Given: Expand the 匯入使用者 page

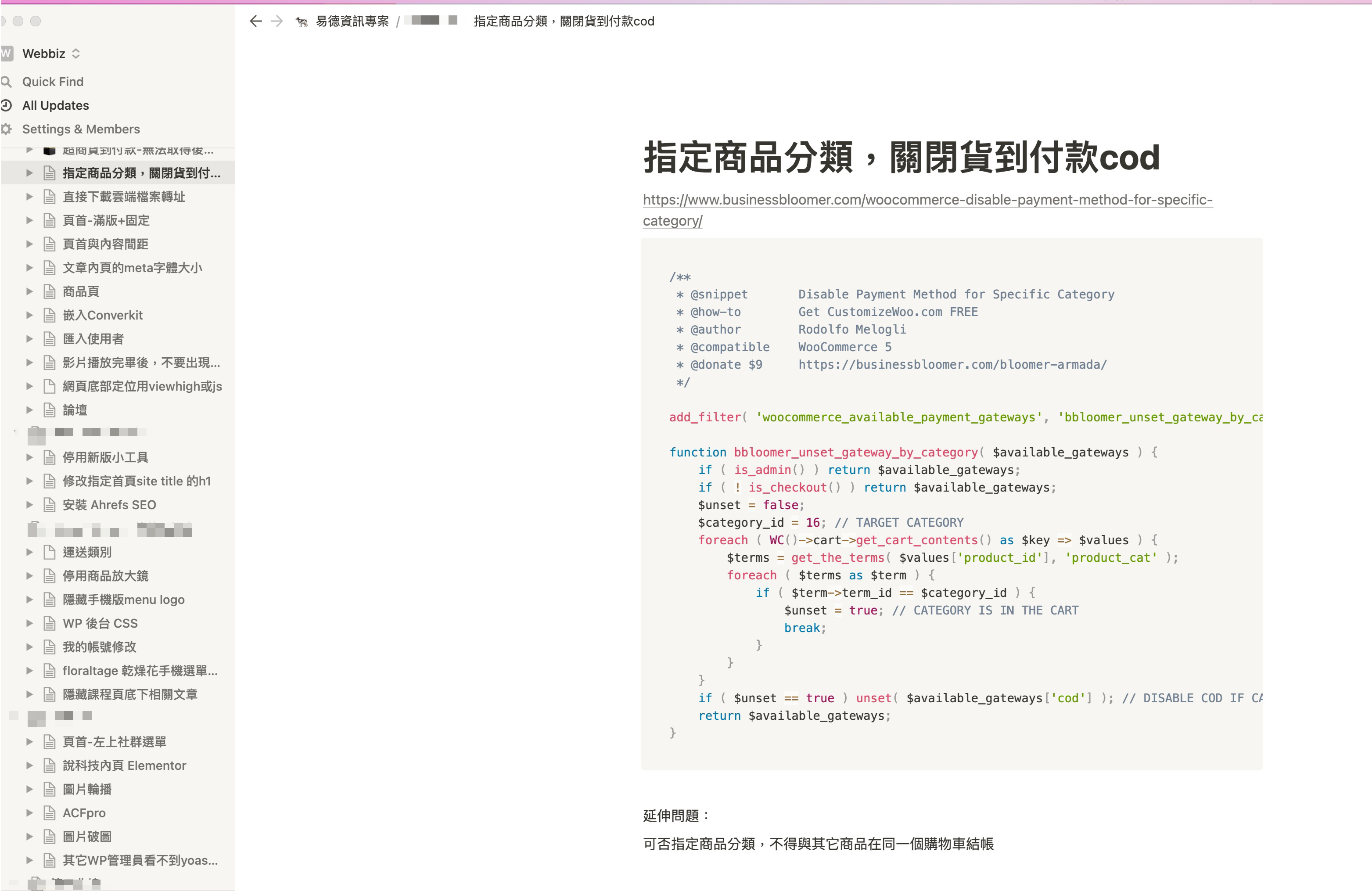Looking at the screenshot, I should coord(29,339).
